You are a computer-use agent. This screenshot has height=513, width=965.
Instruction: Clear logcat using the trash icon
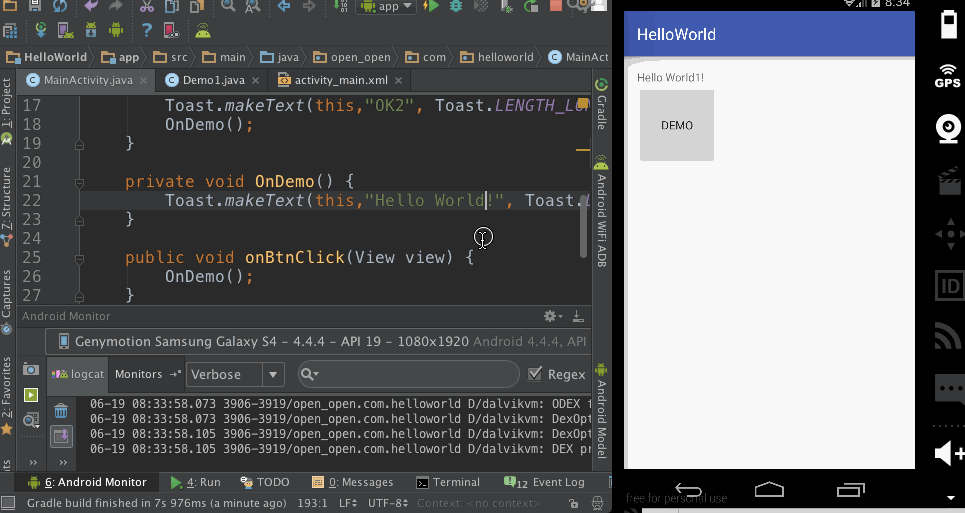61,411
